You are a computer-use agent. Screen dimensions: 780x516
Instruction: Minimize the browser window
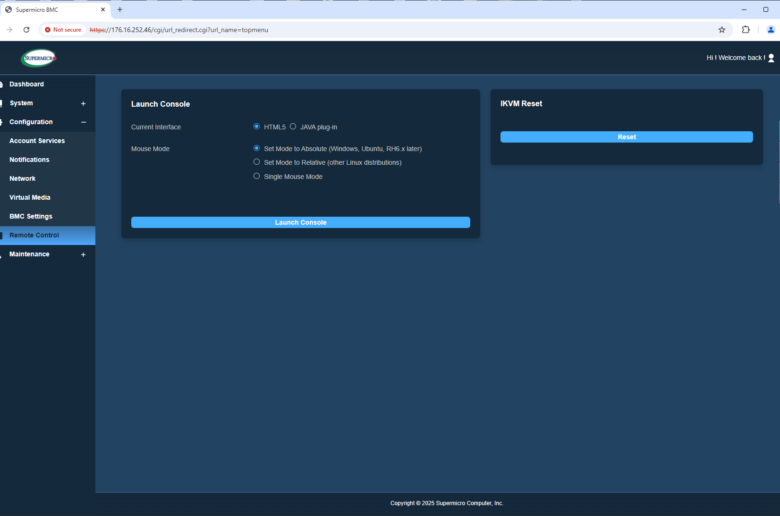pyautogui.click(x=744, y=9)
